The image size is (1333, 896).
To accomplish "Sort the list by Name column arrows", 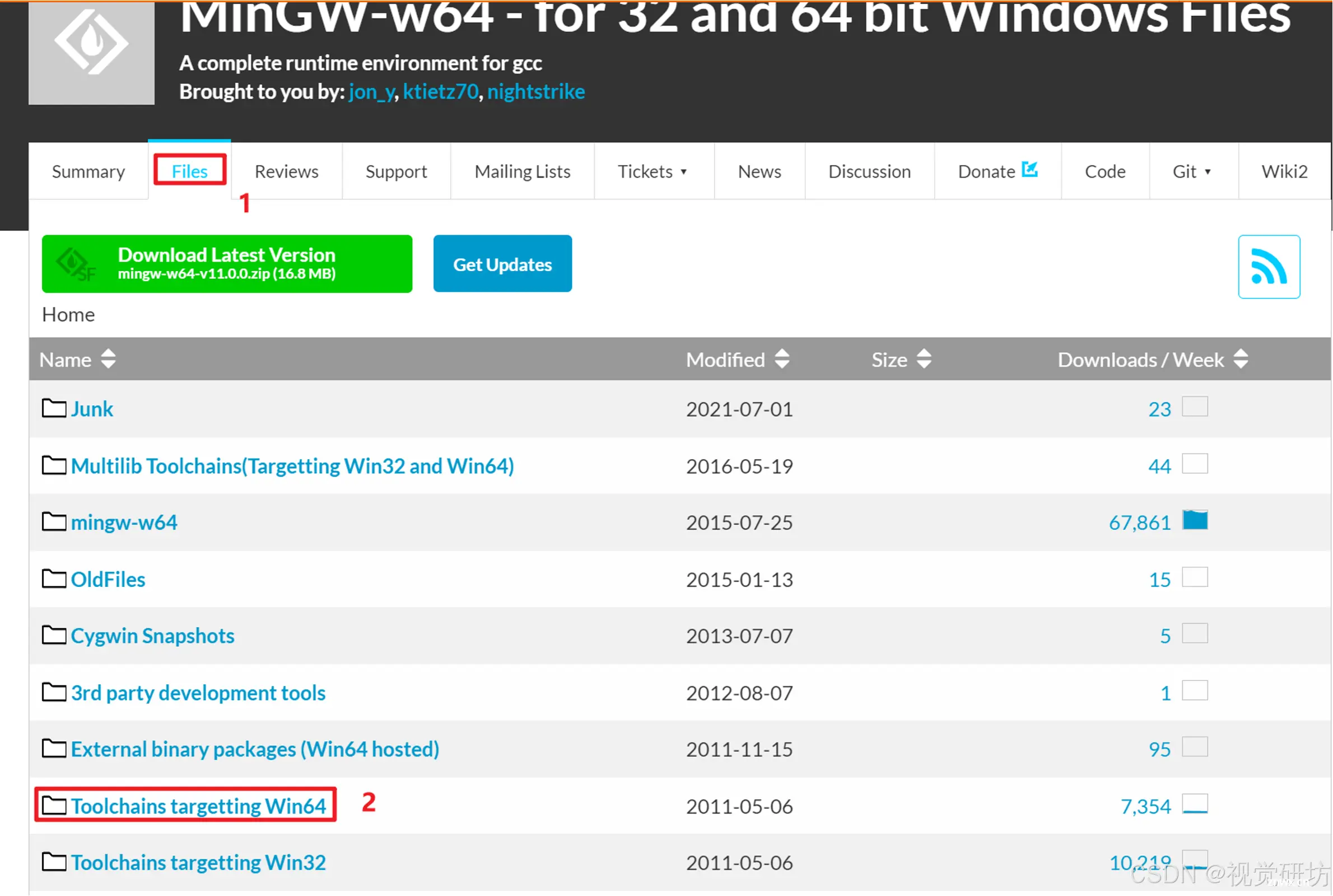I will pyautogui.click(x=108, y=360).
